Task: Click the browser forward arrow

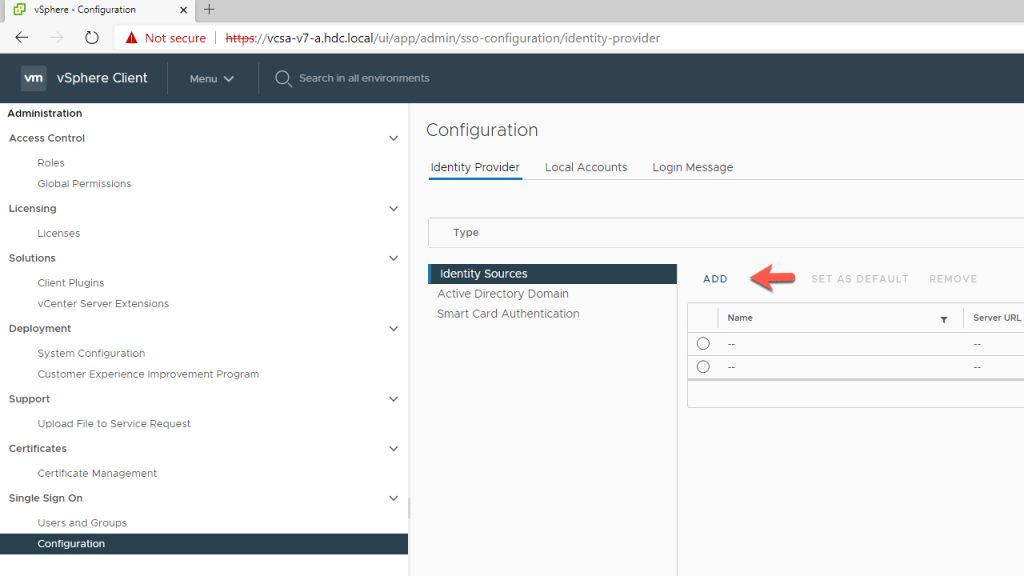Action: (57, 38)
